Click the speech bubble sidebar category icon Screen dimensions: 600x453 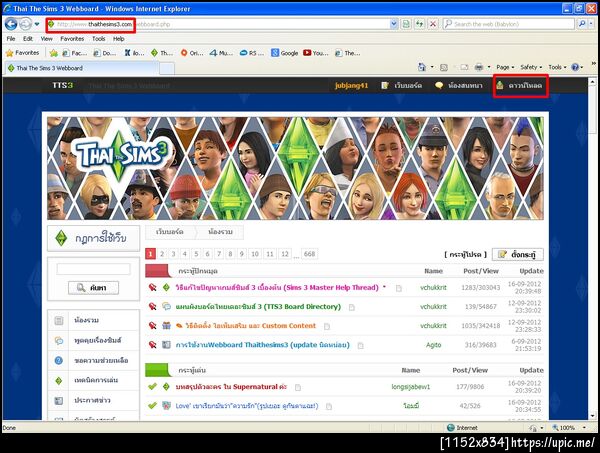coord(59,340)
